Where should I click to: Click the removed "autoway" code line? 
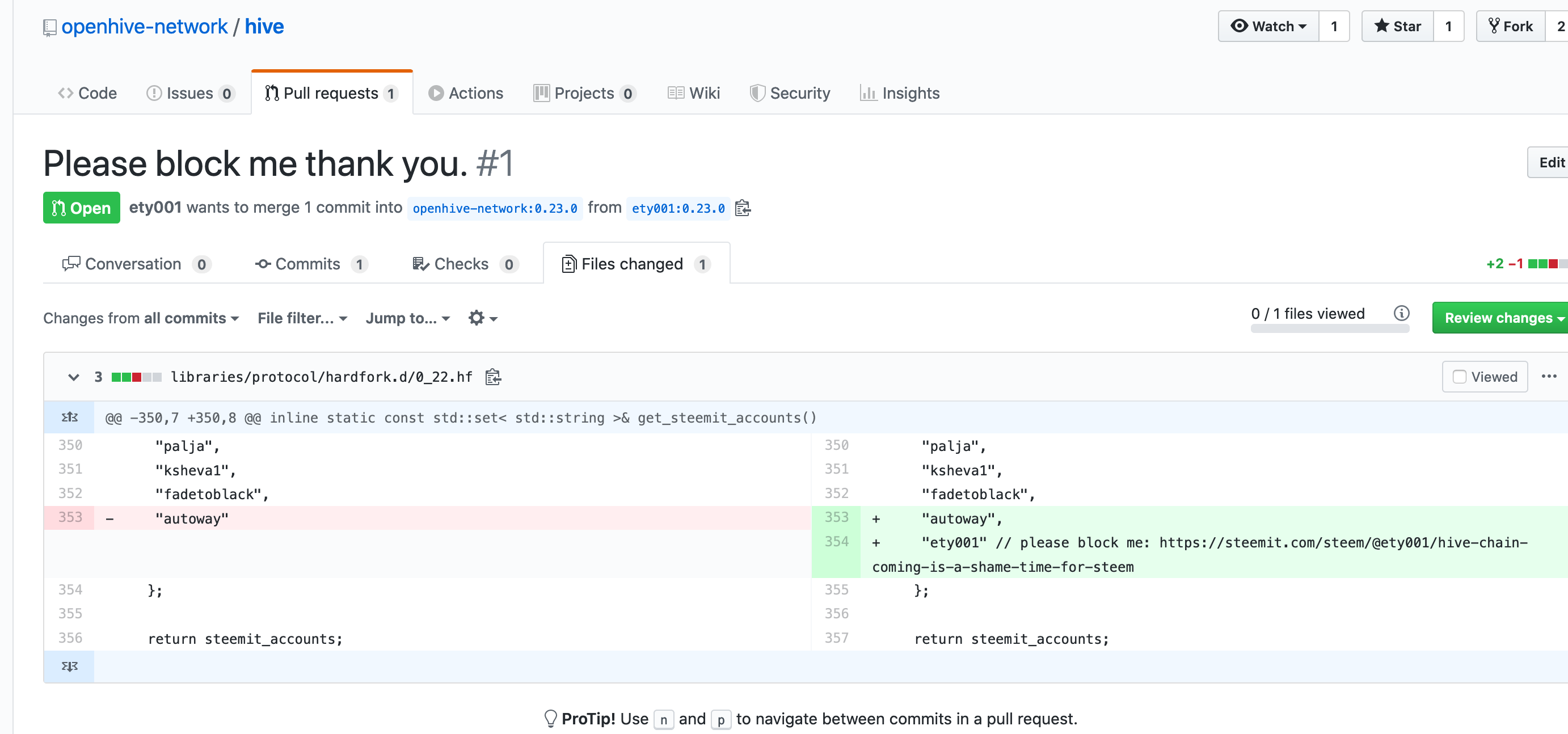coord(453,518)
